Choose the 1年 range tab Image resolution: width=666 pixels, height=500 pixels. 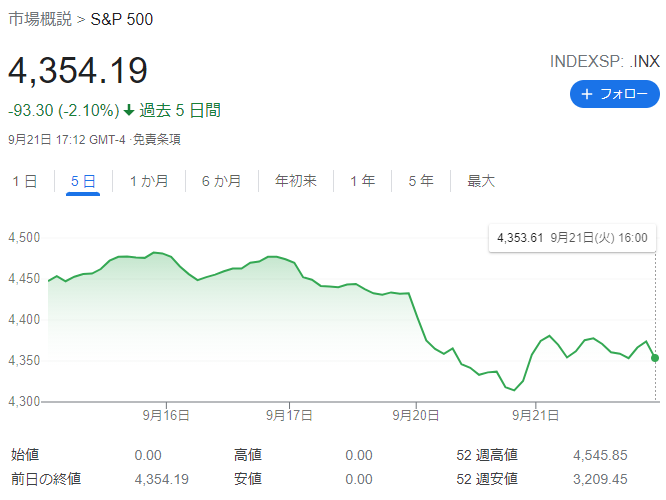click(363, 181)
